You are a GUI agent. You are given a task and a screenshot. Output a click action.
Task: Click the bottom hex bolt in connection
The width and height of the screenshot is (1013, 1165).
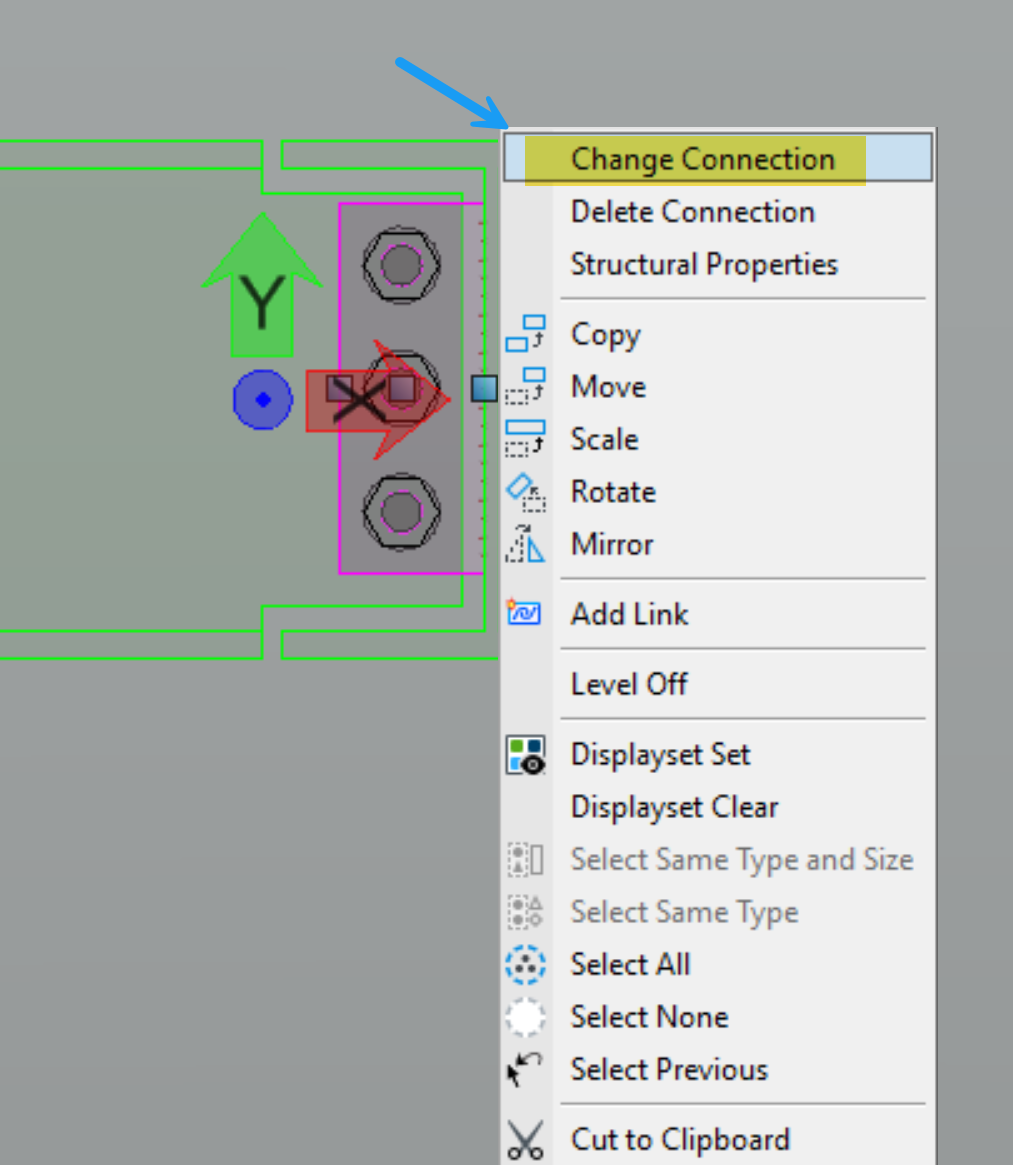(x=401, y=511)
